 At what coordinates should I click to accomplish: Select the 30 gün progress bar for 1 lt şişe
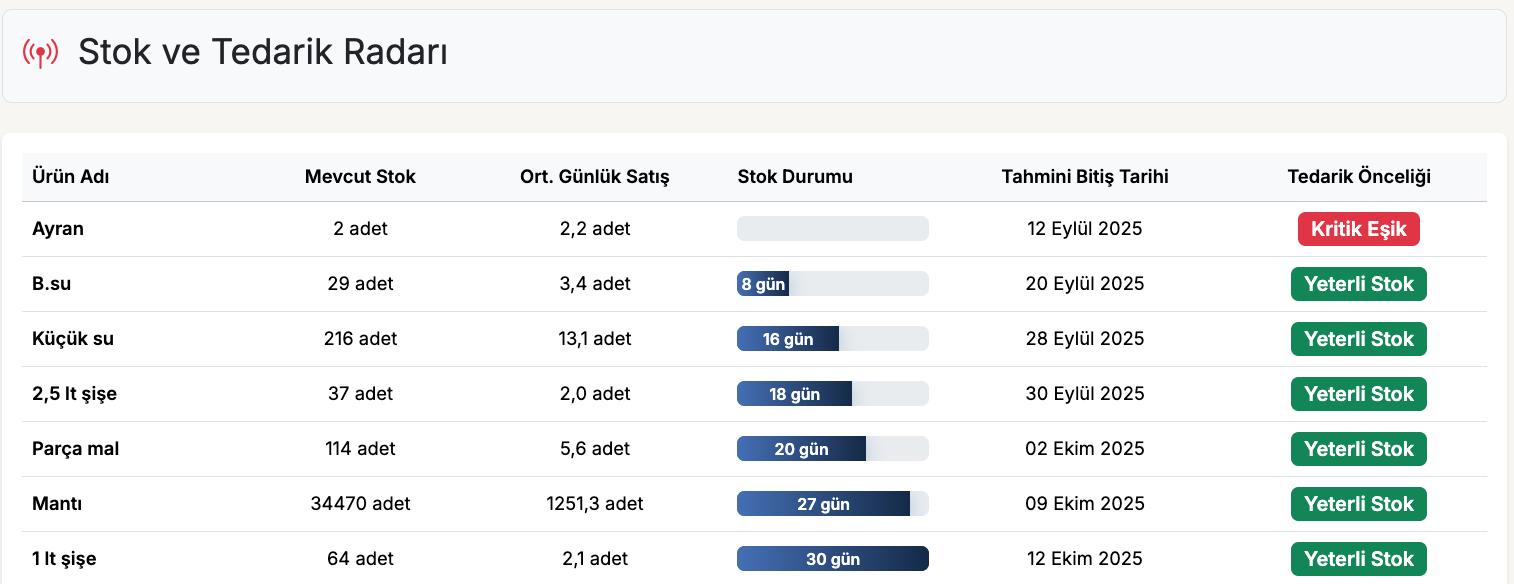[832, 558]
